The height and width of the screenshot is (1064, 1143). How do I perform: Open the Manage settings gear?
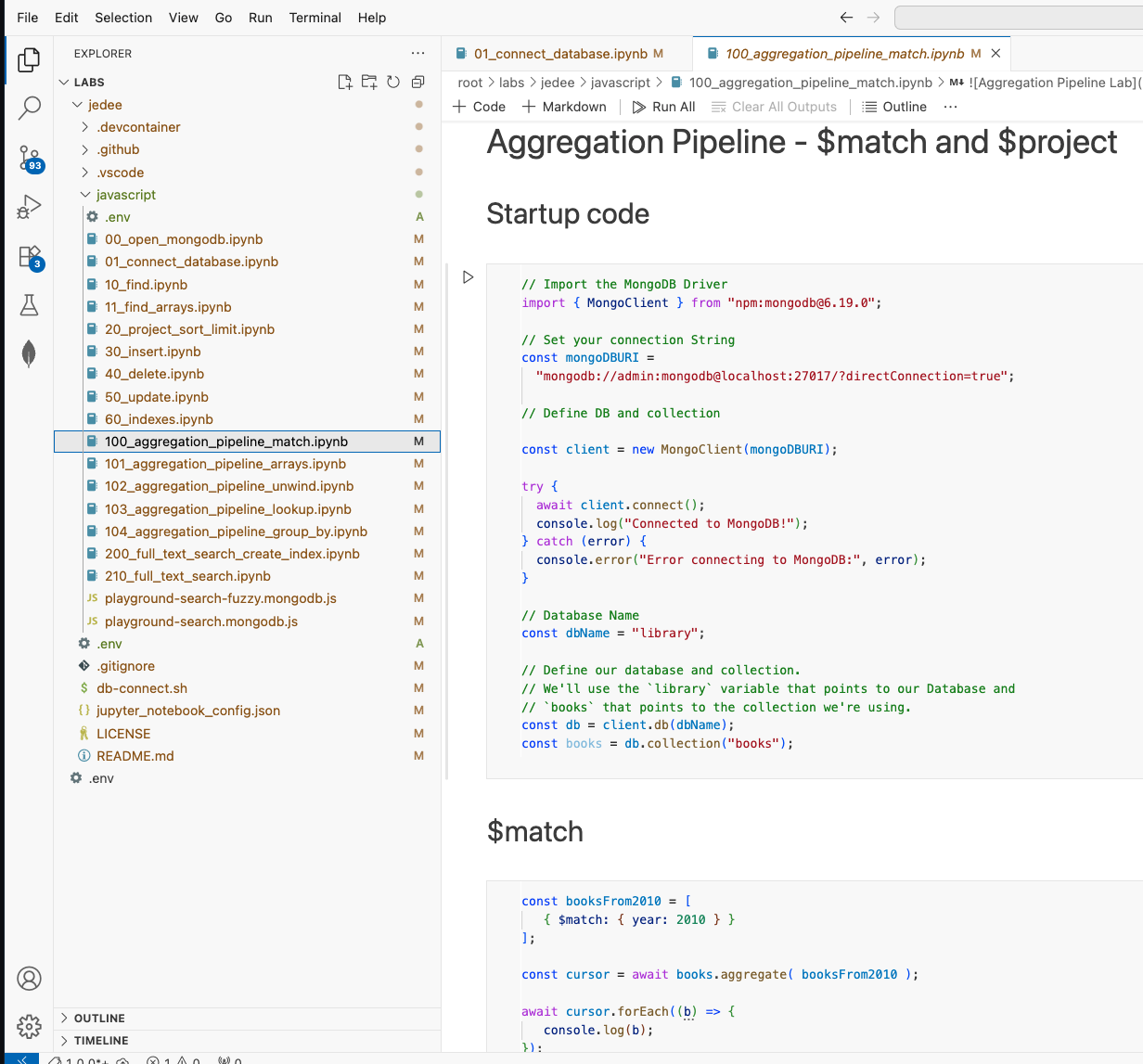pyautogui.click(x=29, y=1026)
